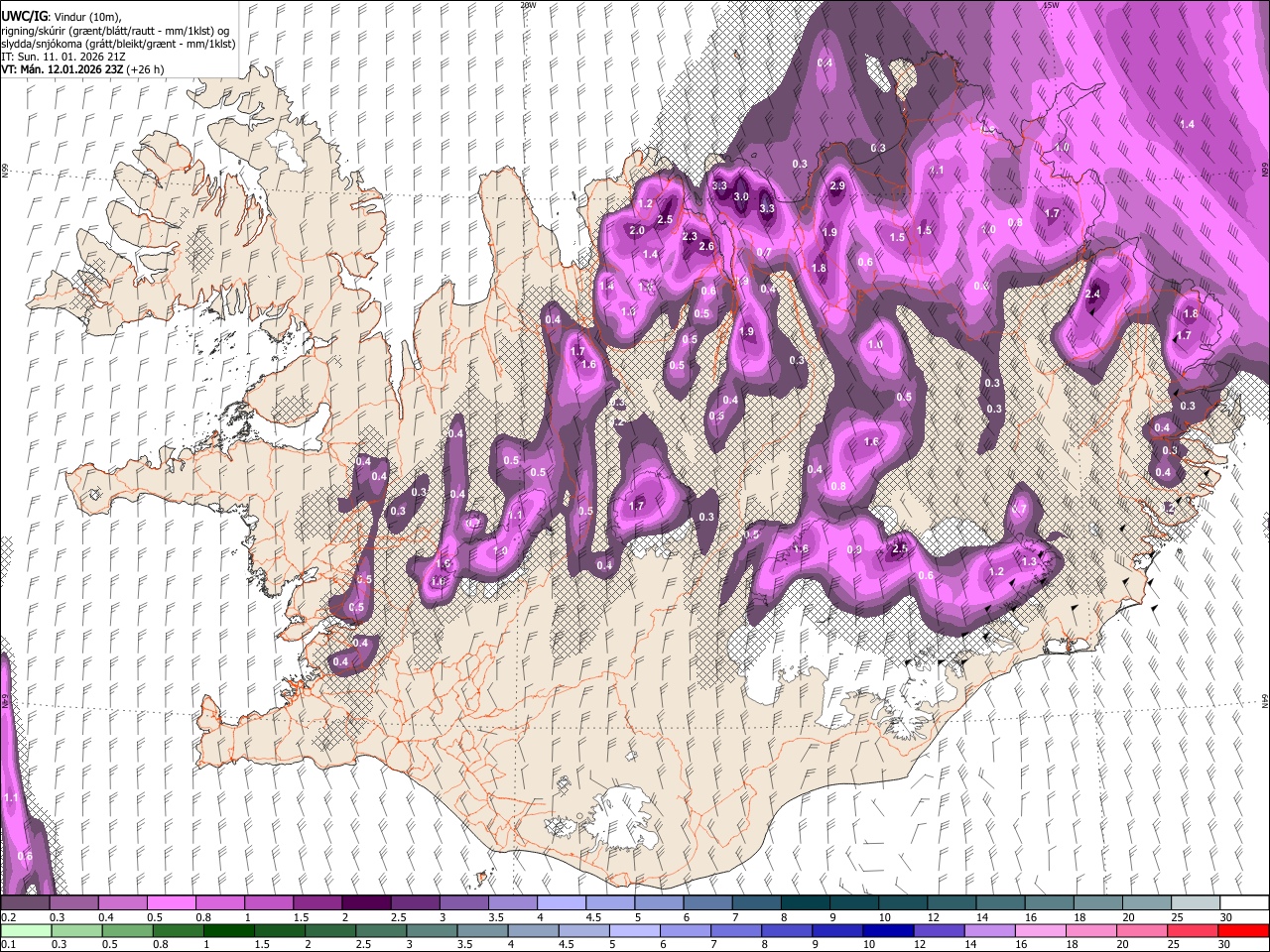
Task: Pick rain scale swatch between 14 and 16
Action: [x=988, y=931]
